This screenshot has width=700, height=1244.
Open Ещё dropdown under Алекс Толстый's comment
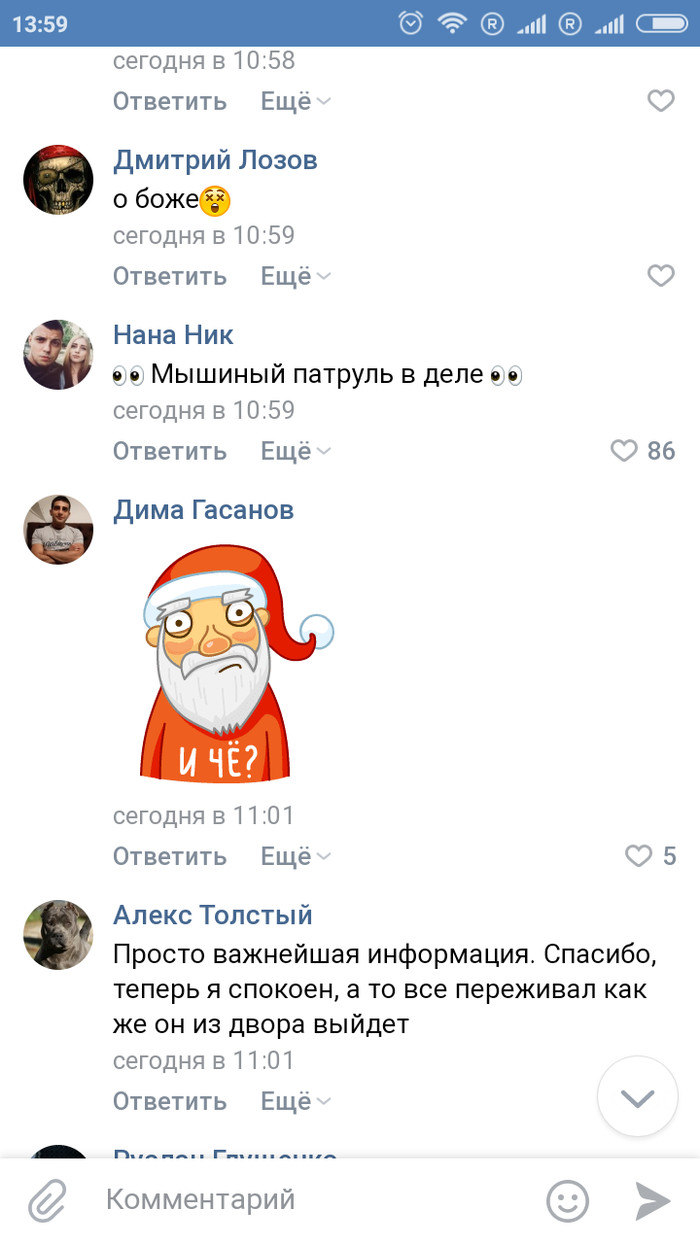pyautogui.click(x=296, y=1101)
